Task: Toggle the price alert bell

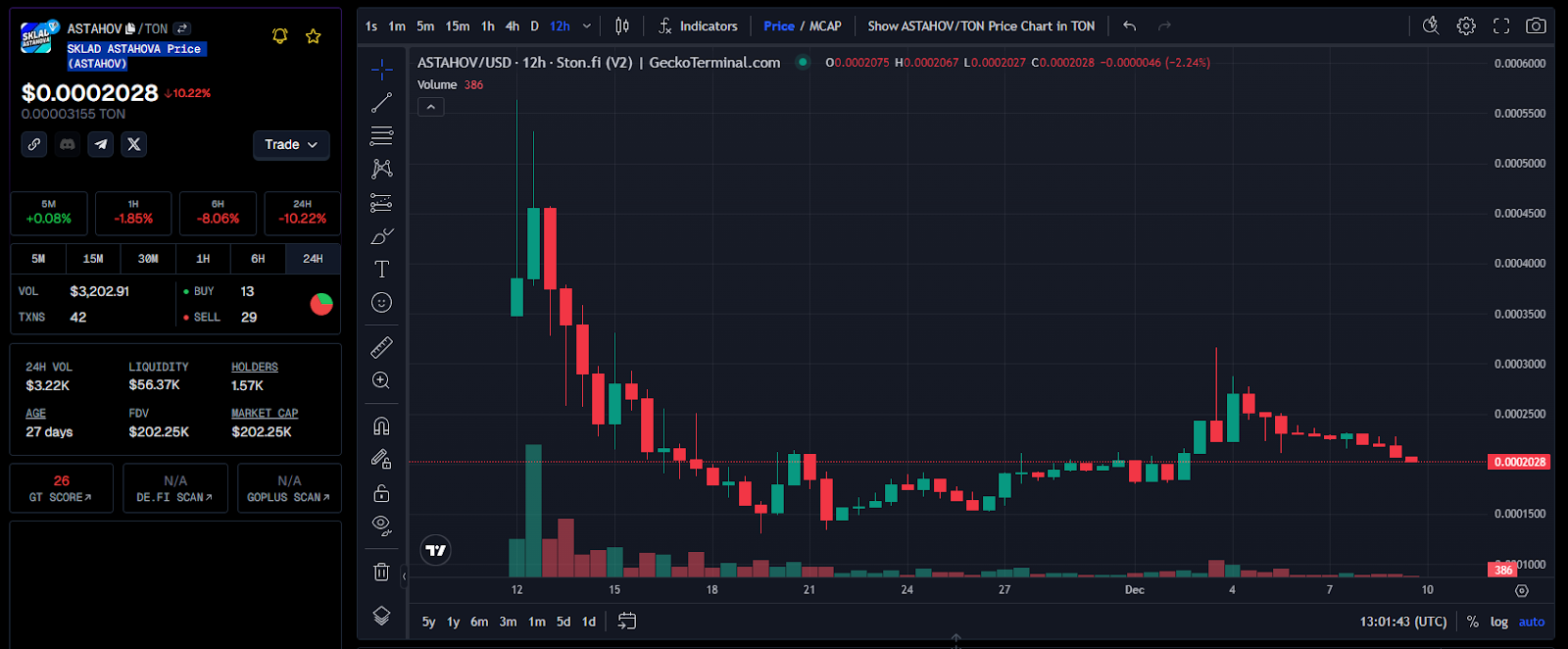Action: tap(280, 36)
